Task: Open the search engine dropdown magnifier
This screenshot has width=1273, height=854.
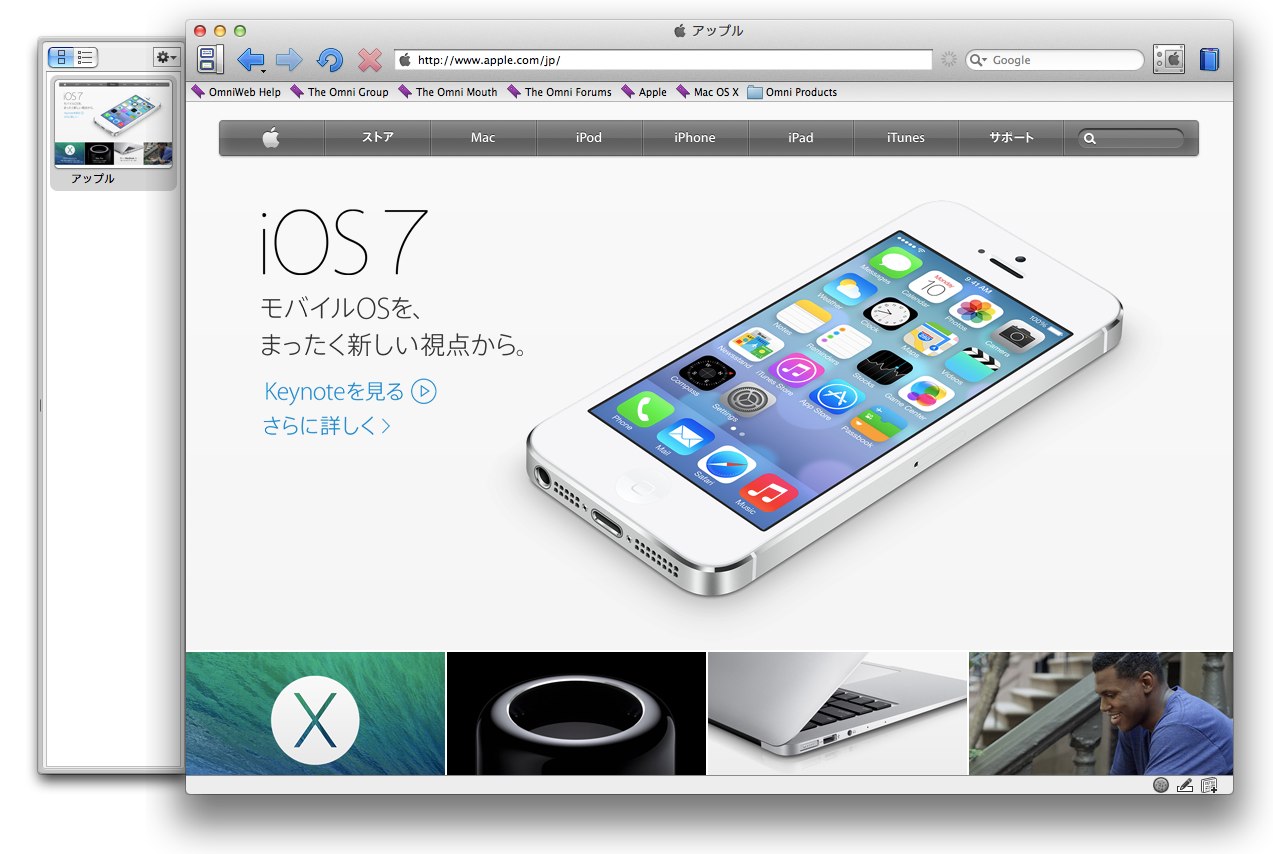Action: pos(977,60)
